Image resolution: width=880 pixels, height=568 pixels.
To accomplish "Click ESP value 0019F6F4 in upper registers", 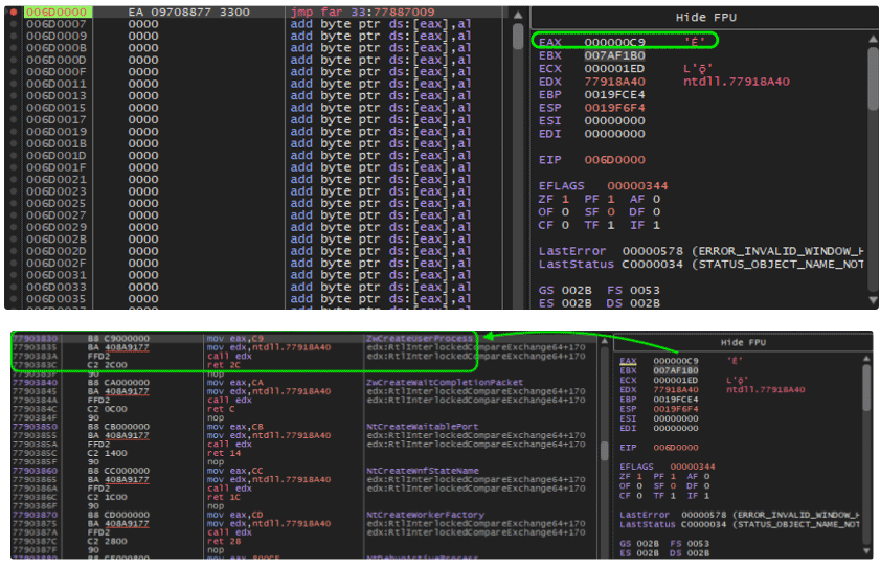I will click(615, 108).
